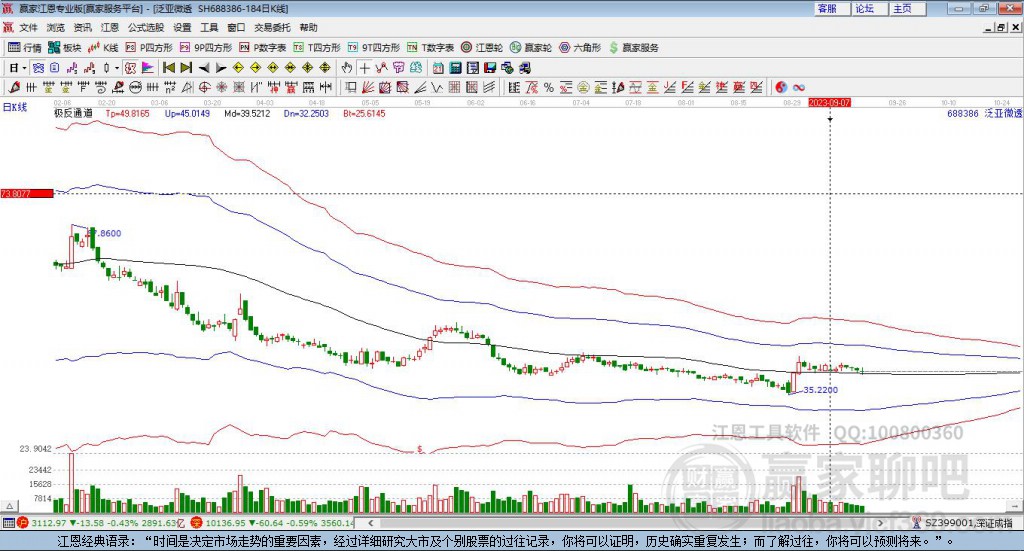The image size is (1024, 551).
Task: Expand the candlestick style dropdown arrow
Action: (x=117, y=68)
